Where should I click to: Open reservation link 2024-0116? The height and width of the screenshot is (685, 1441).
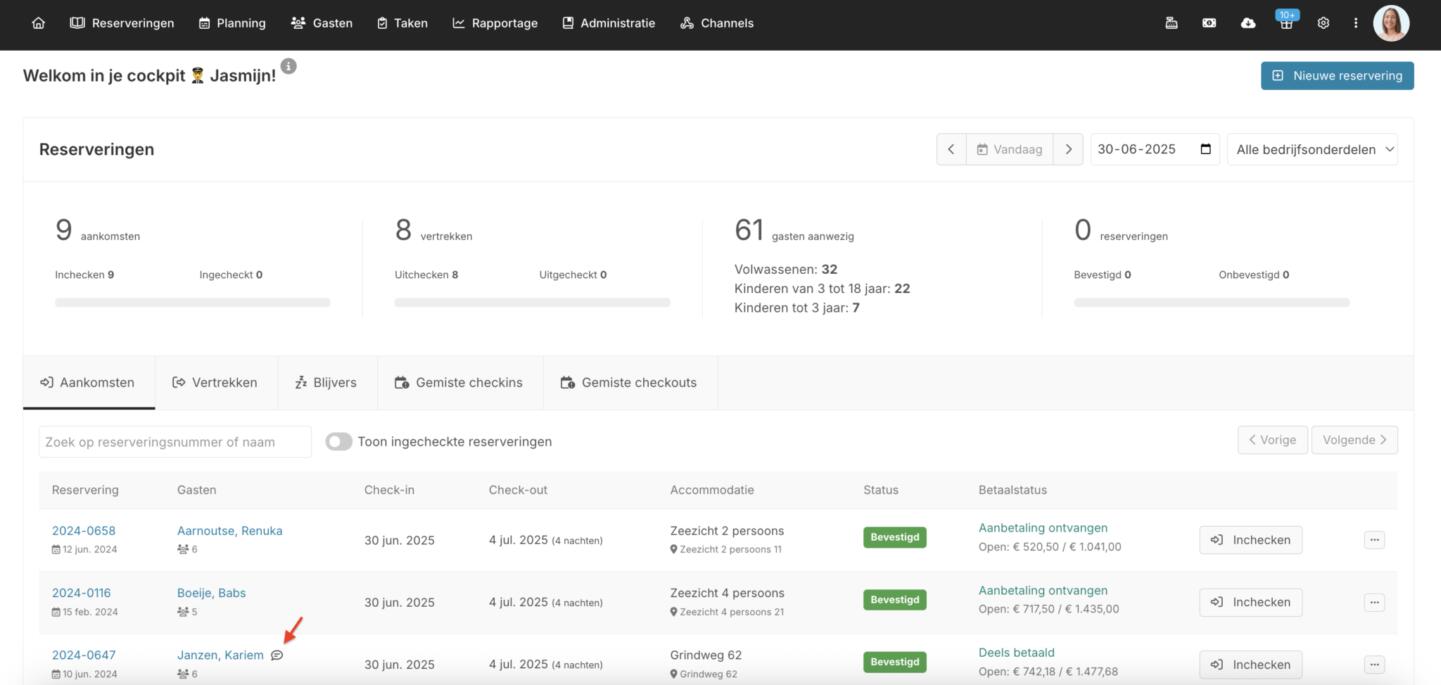[81, 593]
